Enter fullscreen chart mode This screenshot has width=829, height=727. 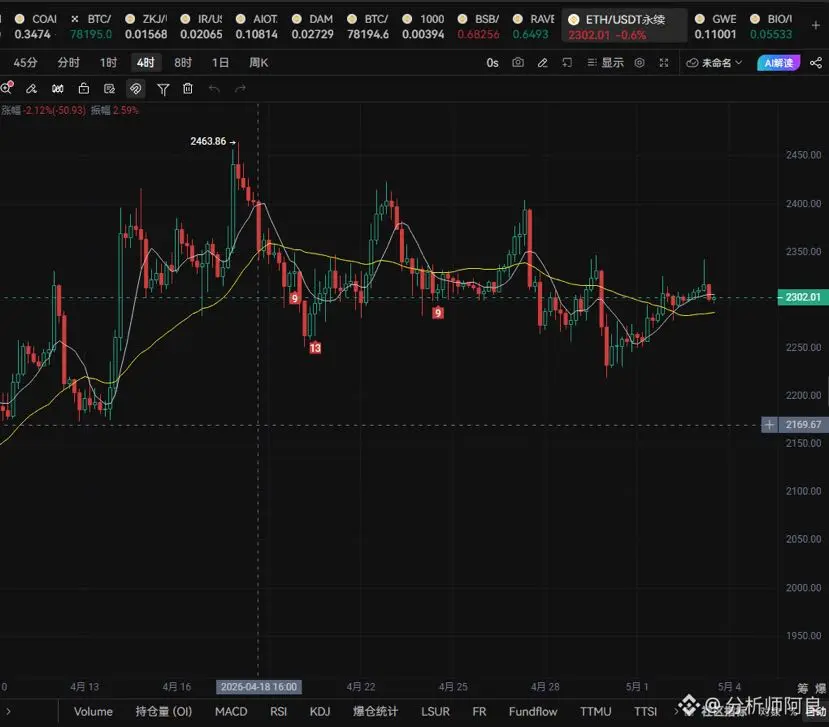[664, 63]
